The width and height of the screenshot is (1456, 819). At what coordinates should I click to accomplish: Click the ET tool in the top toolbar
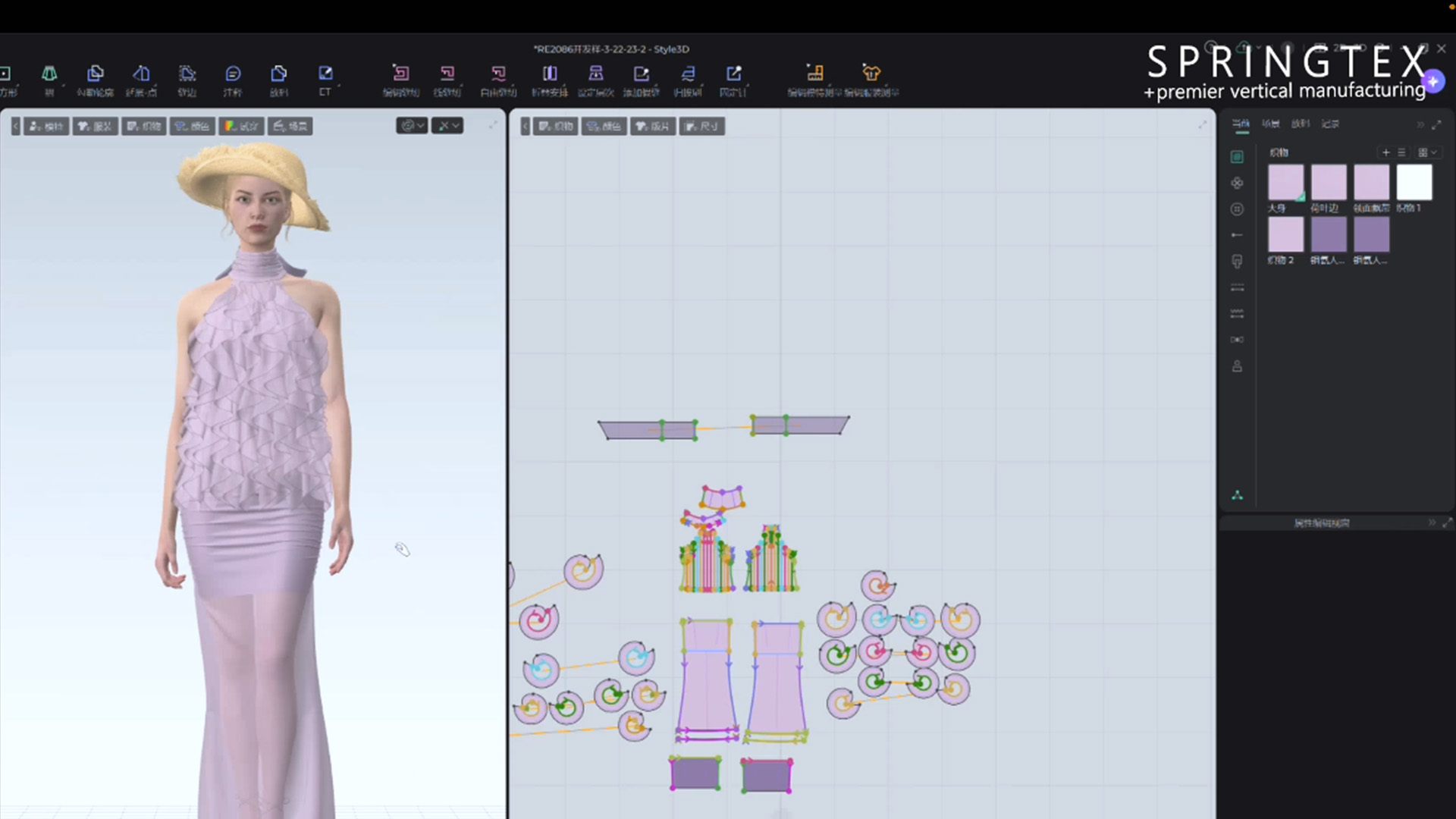(325, 80)
